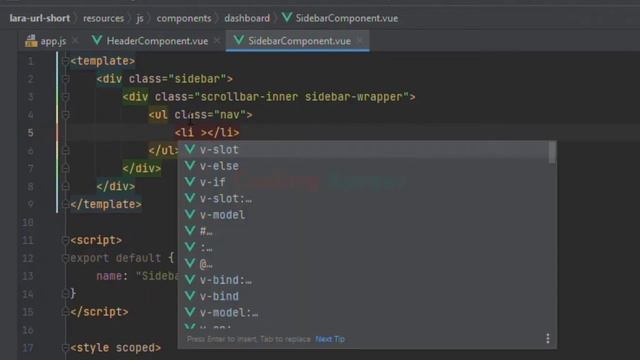640x360 pixels.
Task: Click the Vue icon on SidebarComponent.vue tab
Action: [239, 40]
